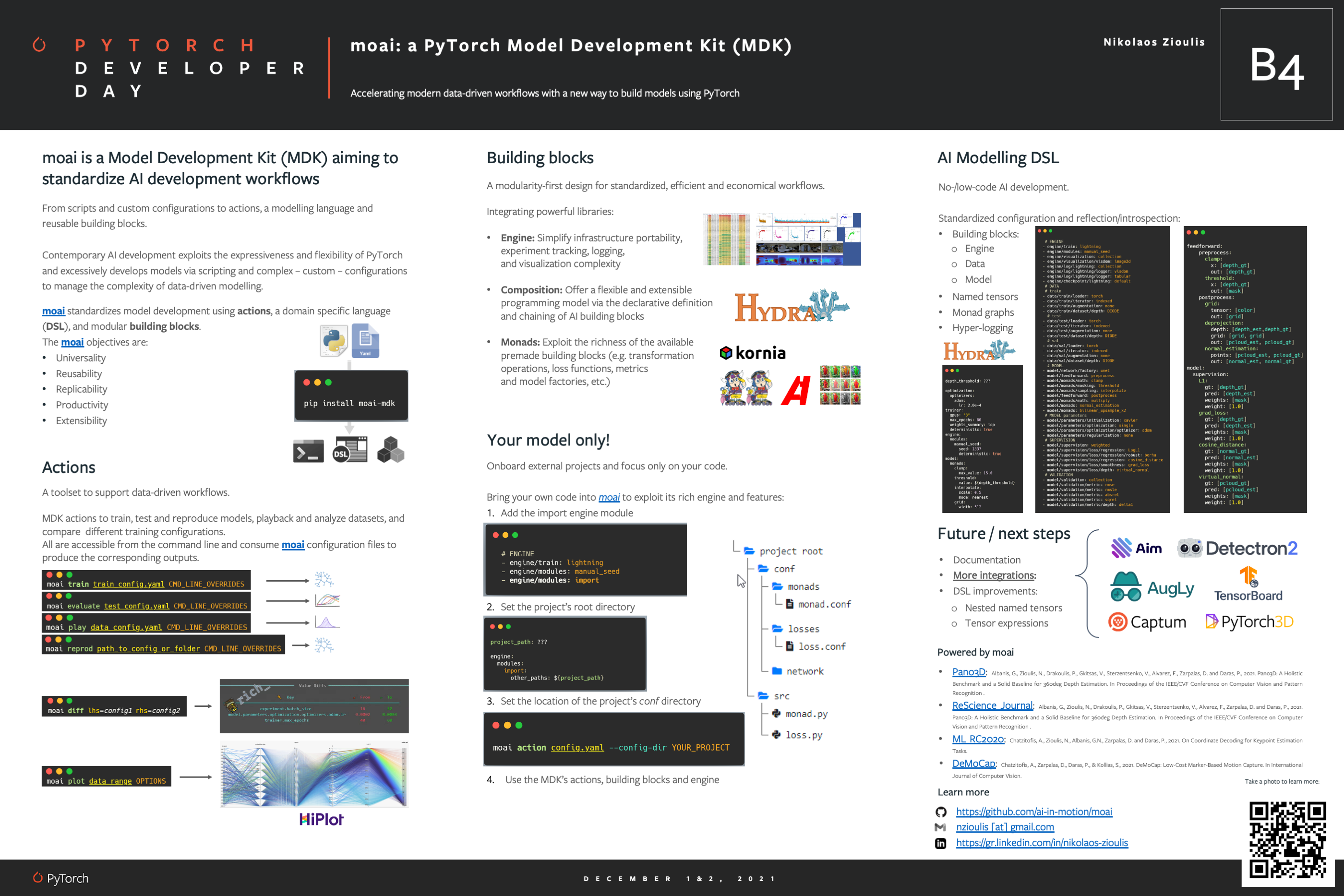The height and width of the screenshot is (896, 1344).
Task: Click the Detectron2 logo
Action: tap(1237, 549)
